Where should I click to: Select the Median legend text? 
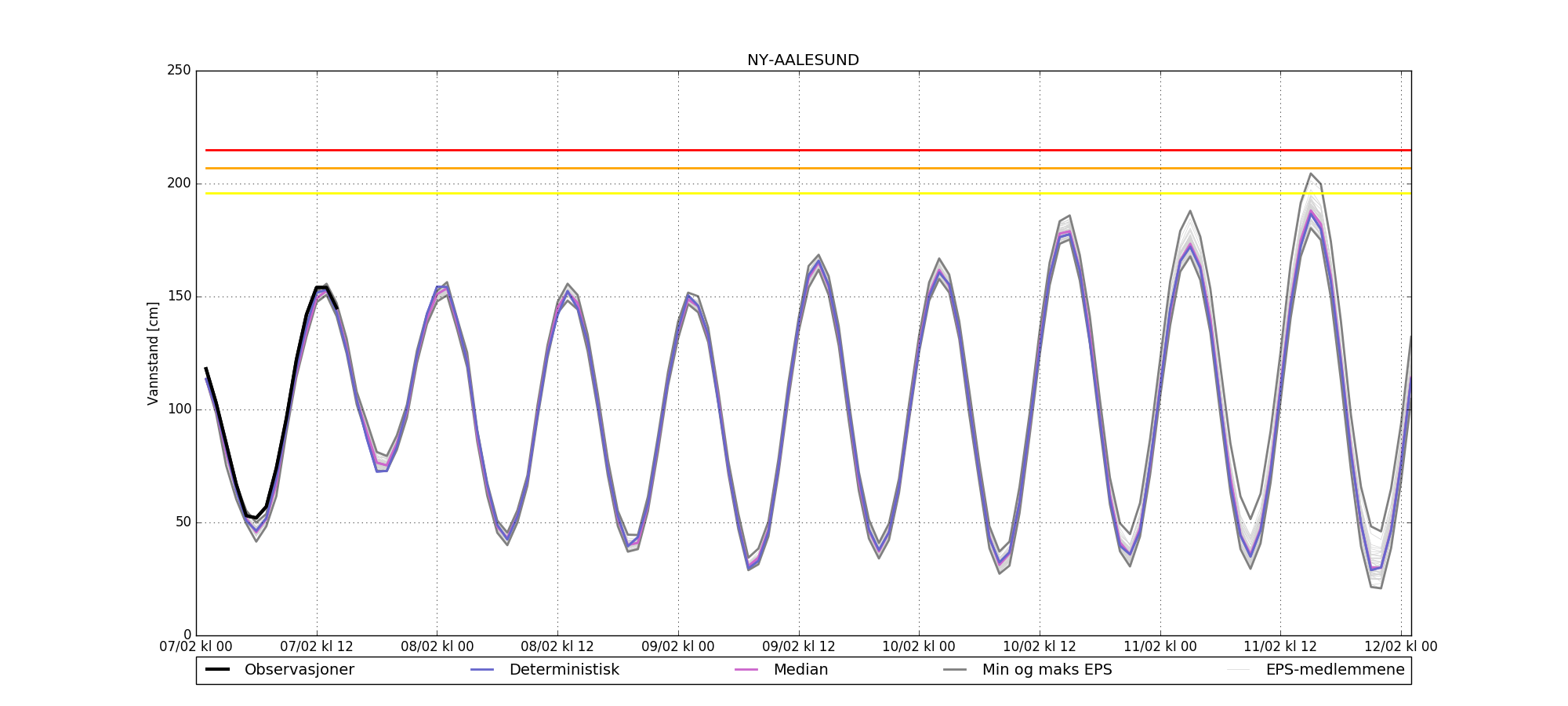[x=800, y=670]
